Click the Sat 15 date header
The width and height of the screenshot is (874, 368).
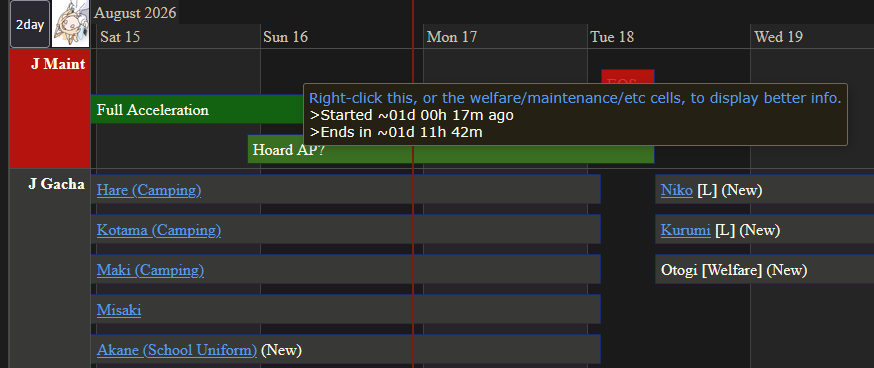pyautogui.click(x=120, y=37)
